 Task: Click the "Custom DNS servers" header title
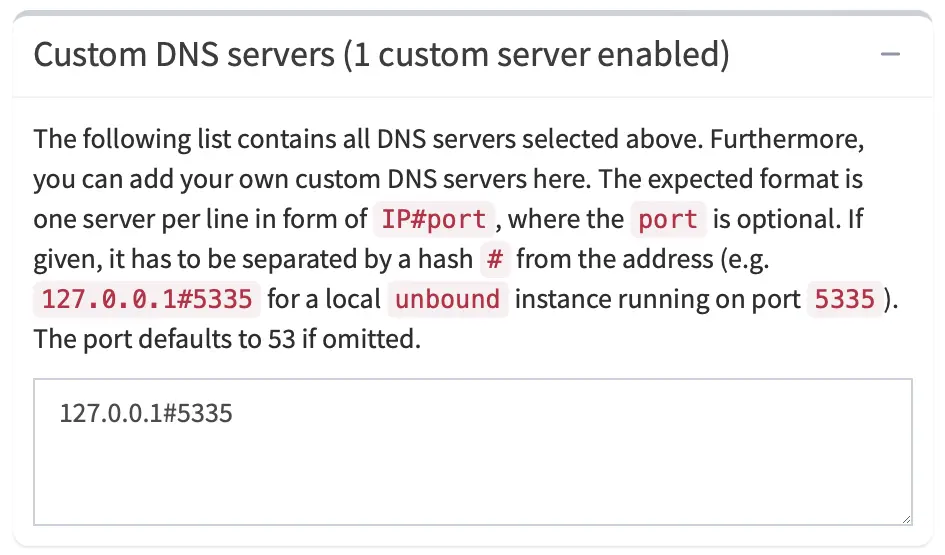(x=184, y=54)
